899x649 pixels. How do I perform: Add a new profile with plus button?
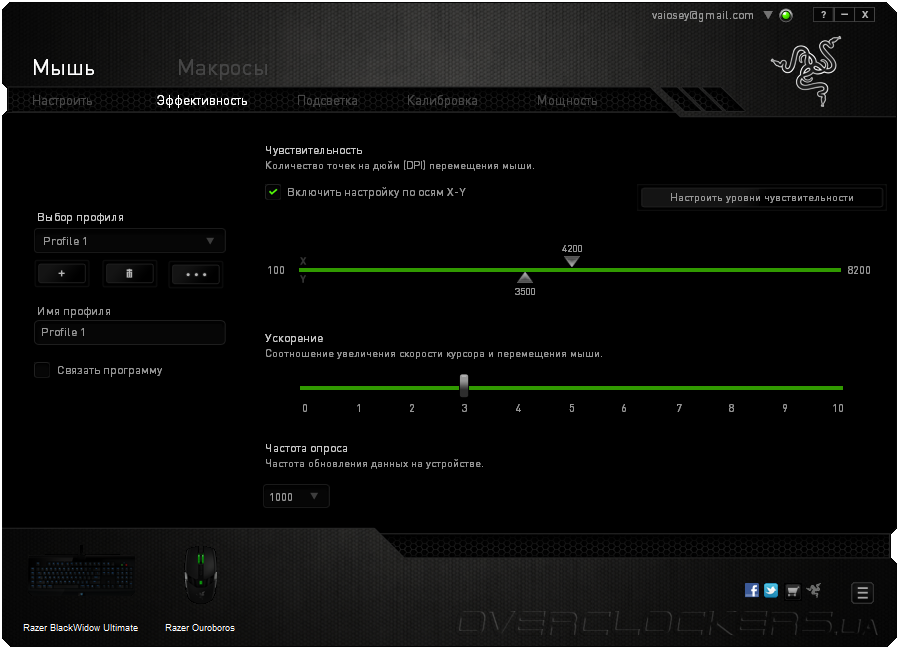(x=62, y=273)
